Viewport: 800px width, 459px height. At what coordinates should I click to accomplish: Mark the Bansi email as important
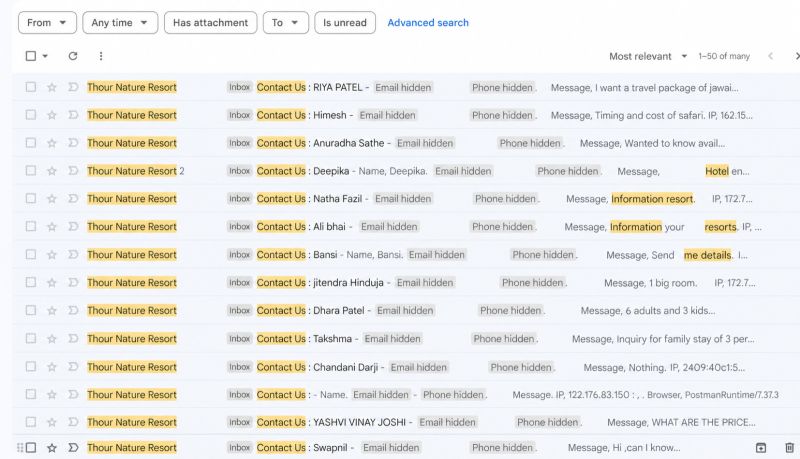[x=73, y=254]
